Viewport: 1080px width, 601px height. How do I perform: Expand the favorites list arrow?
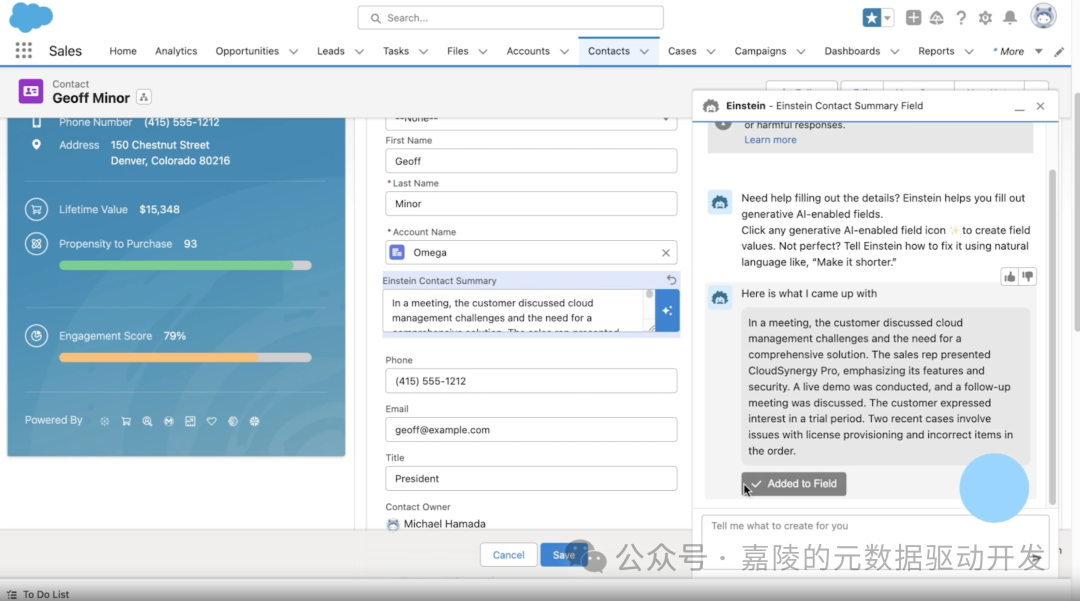tap(887, 18)
